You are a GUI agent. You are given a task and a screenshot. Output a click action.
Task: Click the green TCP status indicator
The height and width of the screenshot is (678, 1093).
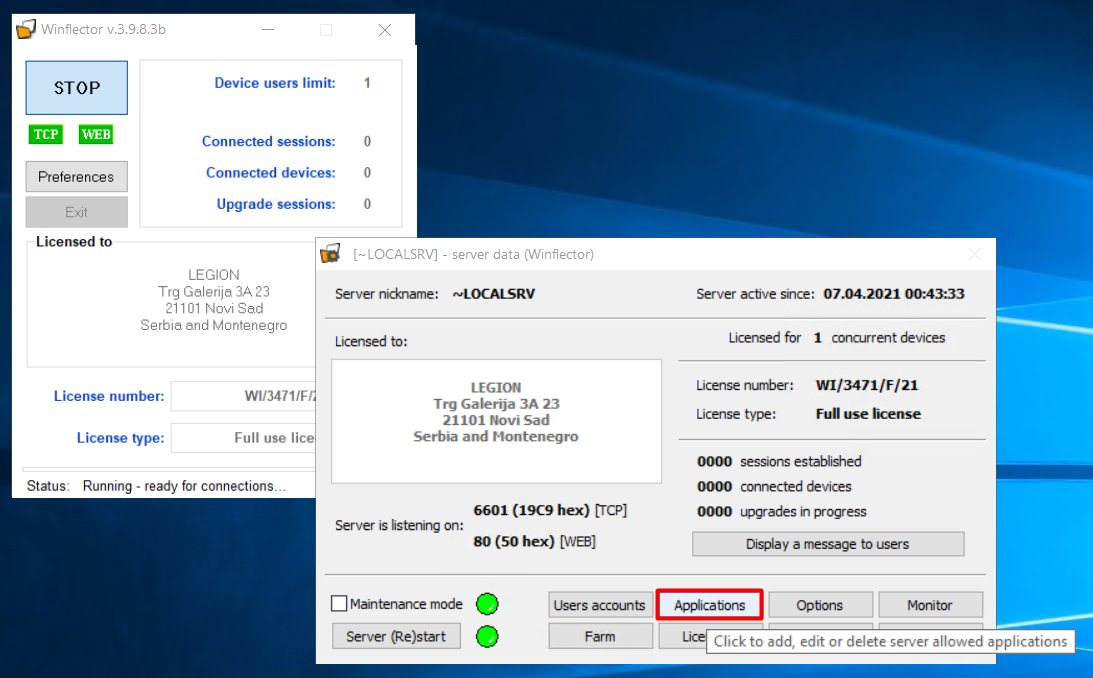(x=46, y=135)
